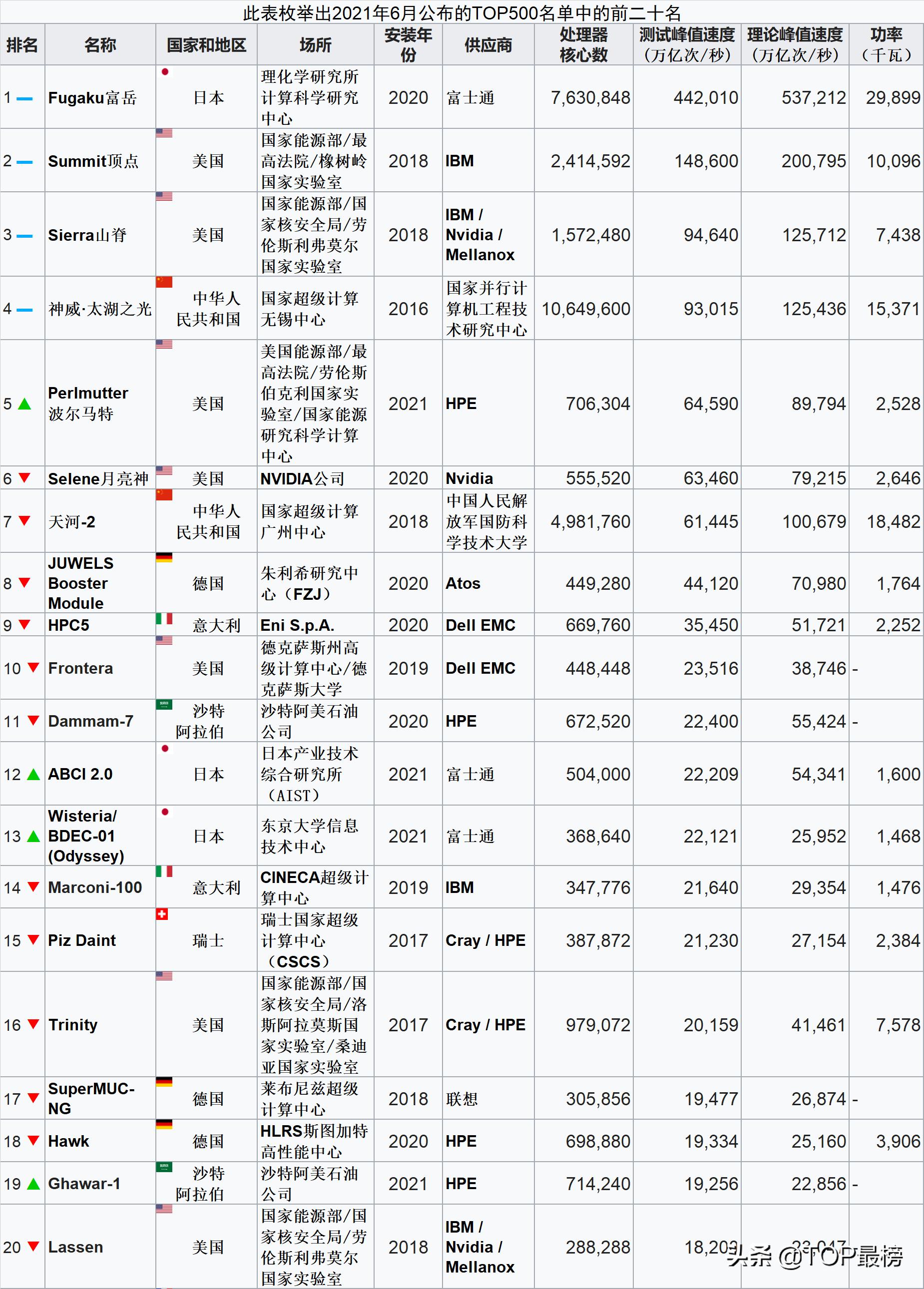924x1289 pixels.
Task: Select the China flag by 神威·太湖之光
Action: tap(163, 284)
